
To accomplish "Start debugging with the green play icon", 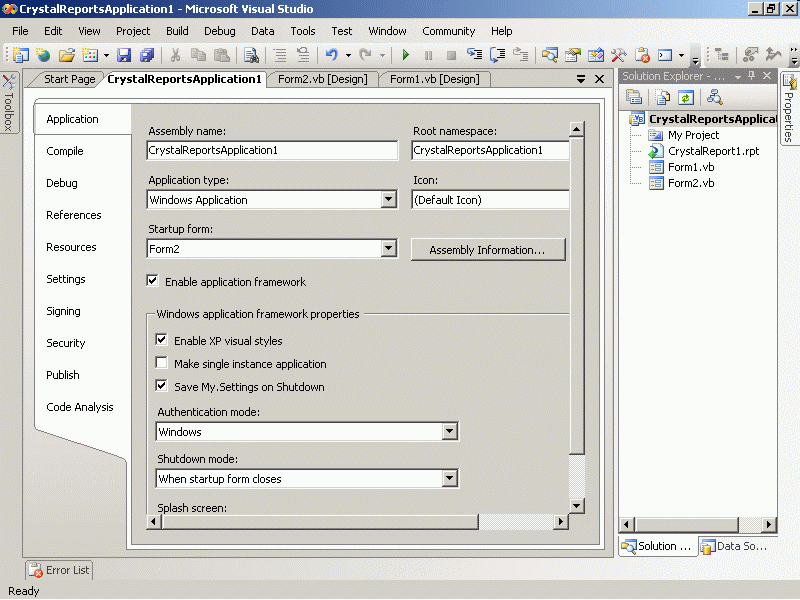I will [x=406, y=55].
